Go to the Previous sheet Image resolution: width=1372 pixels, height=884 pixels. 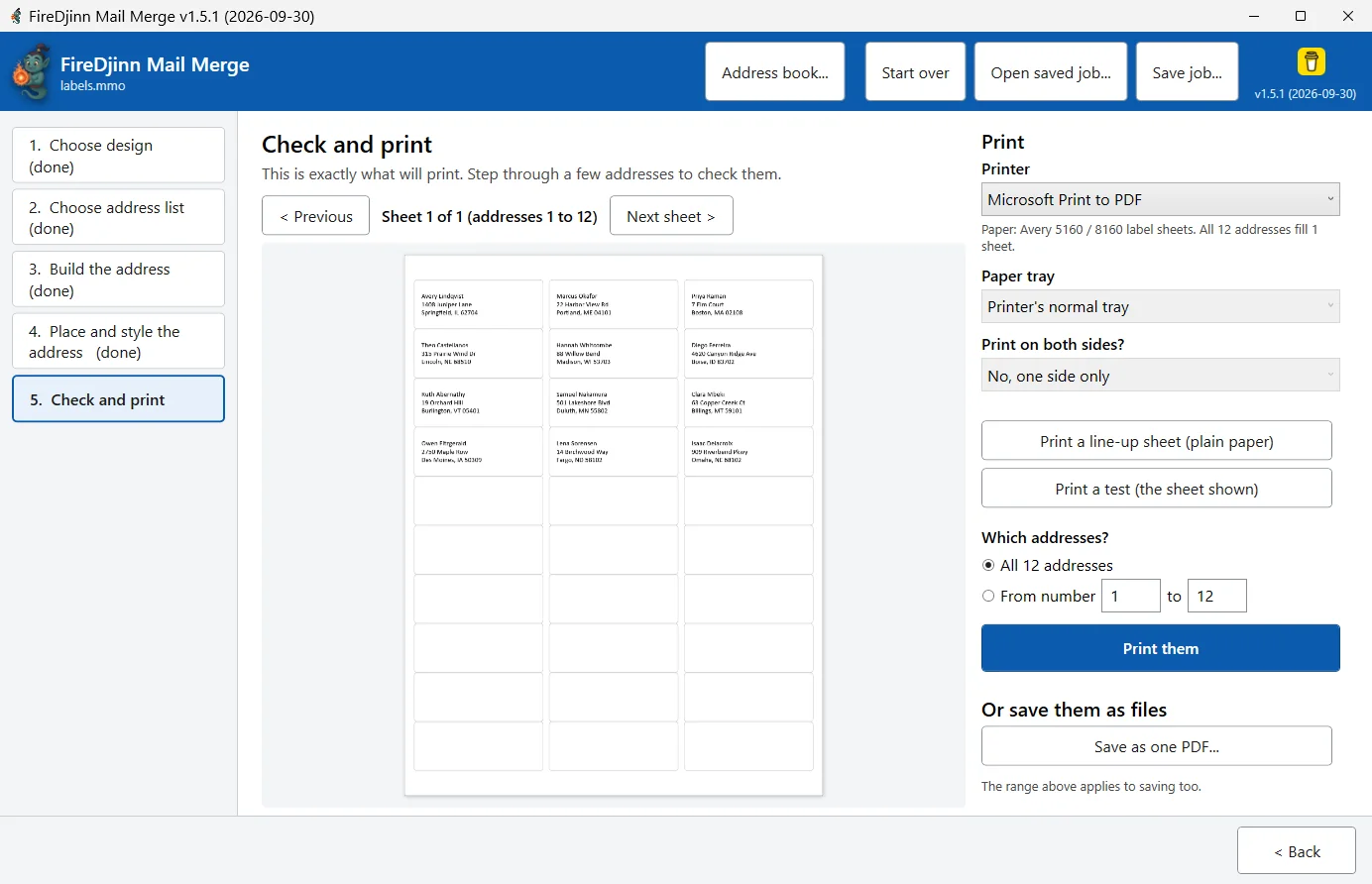pyautogui.click(x=316, y=216)
